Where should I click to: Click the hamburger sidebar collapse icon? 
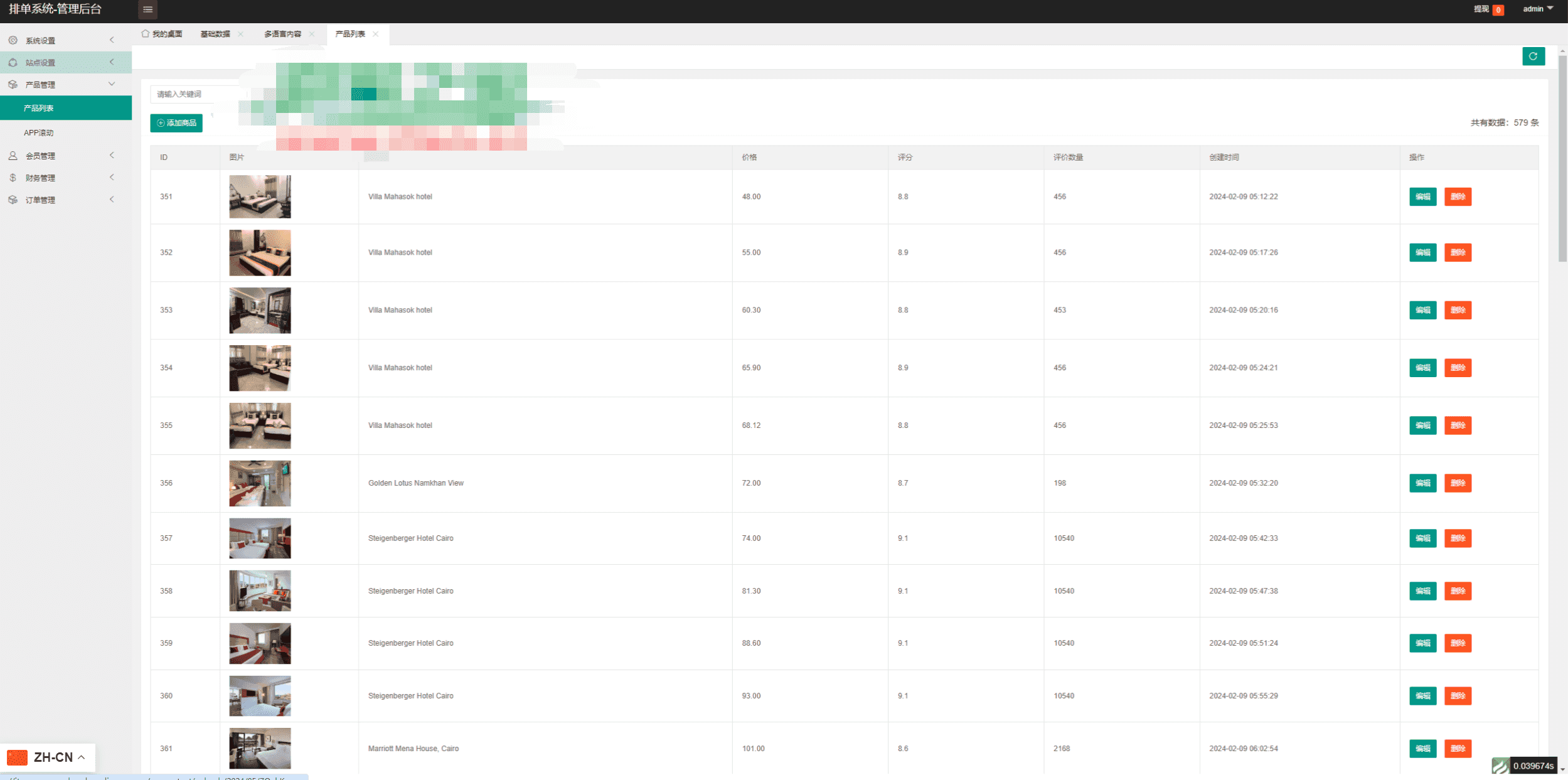147,9
